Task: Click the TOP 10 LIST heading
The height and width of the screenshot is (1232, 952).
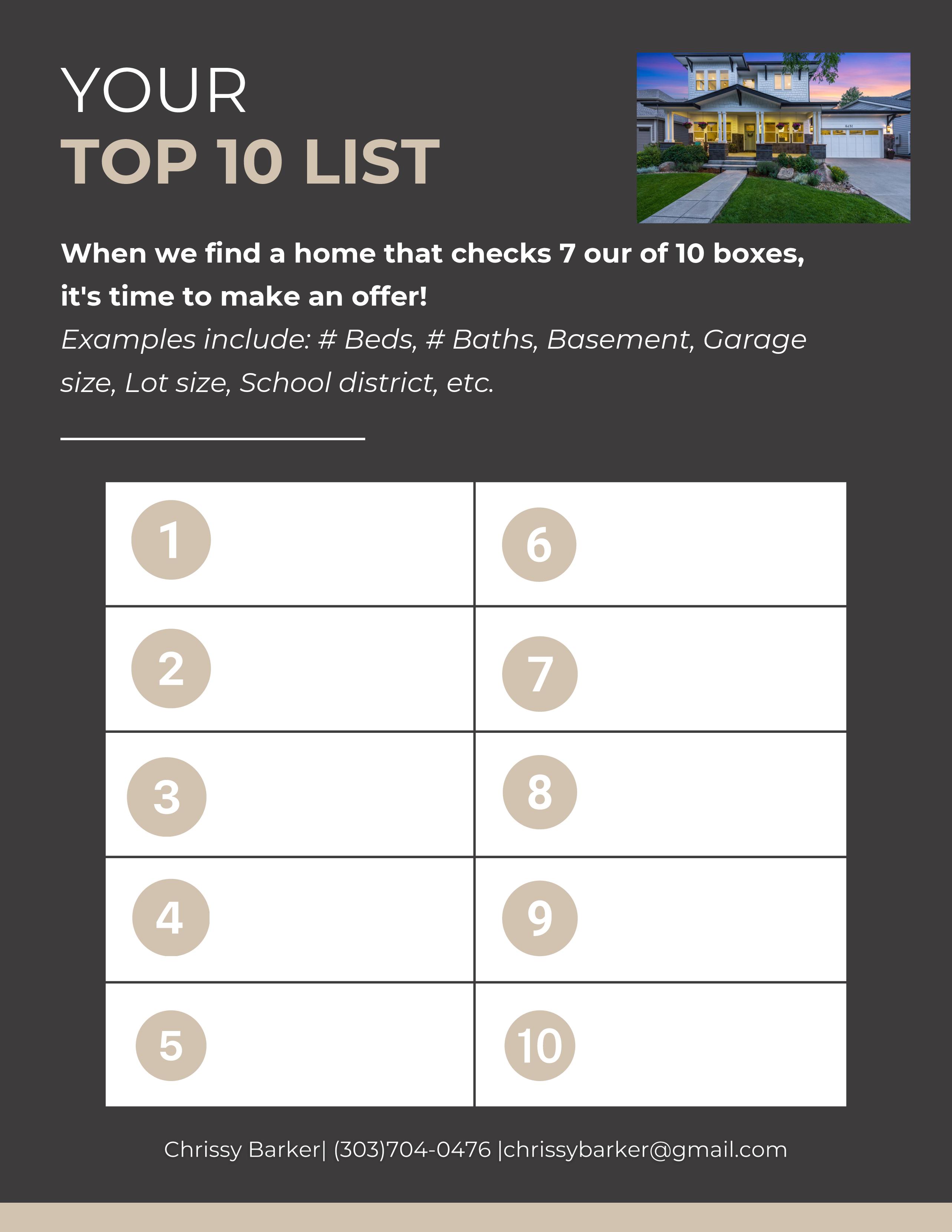Action: (250, 162)
